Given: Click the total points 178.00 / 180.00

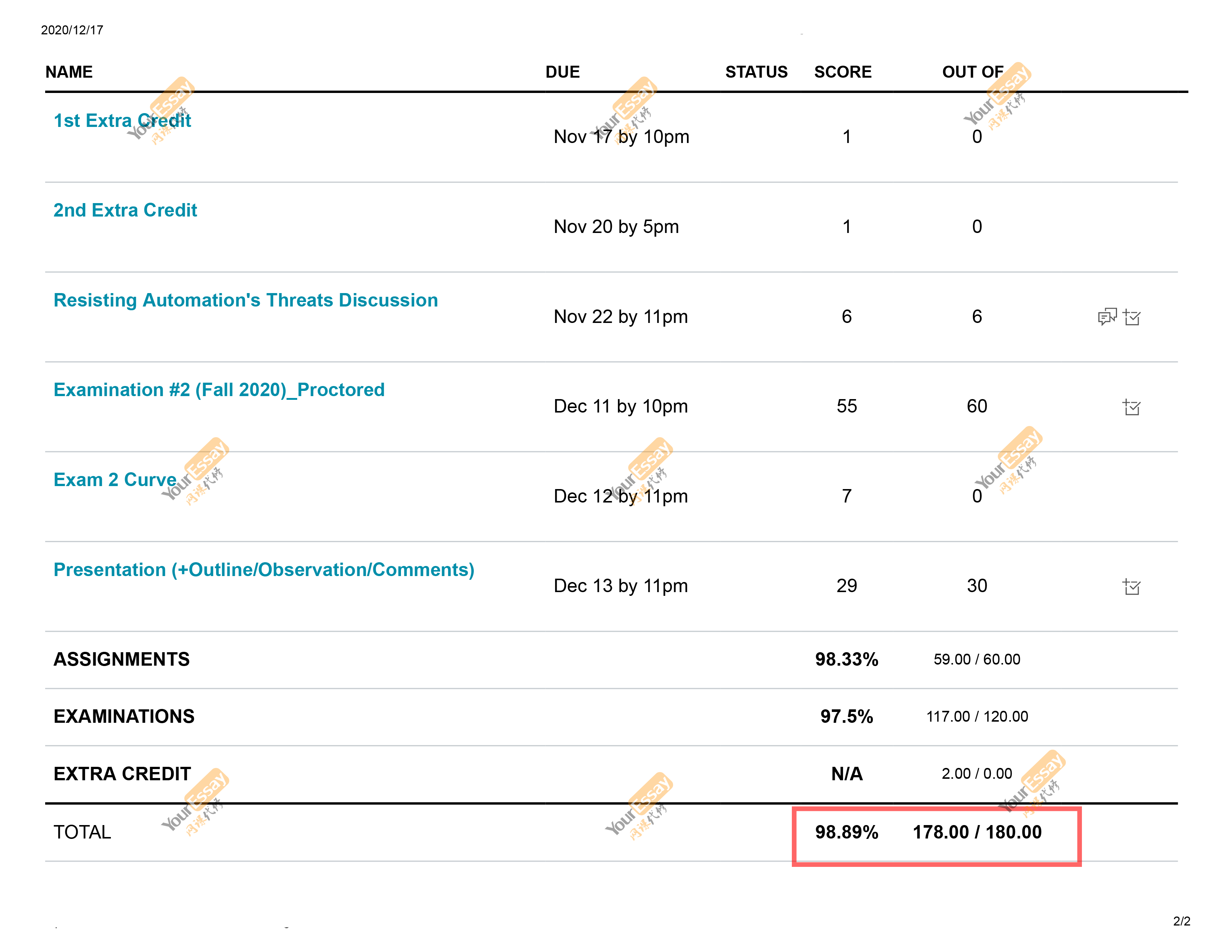Looking at the screenshot, I should 977,833.
